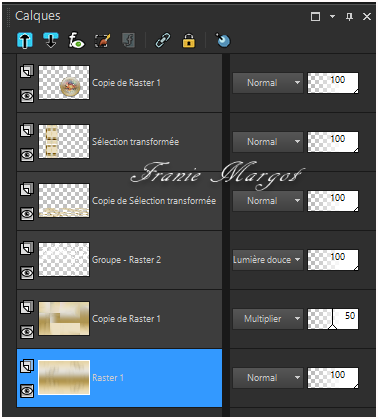Click the auto-hide pin of Calques panel

pos(349,16)
